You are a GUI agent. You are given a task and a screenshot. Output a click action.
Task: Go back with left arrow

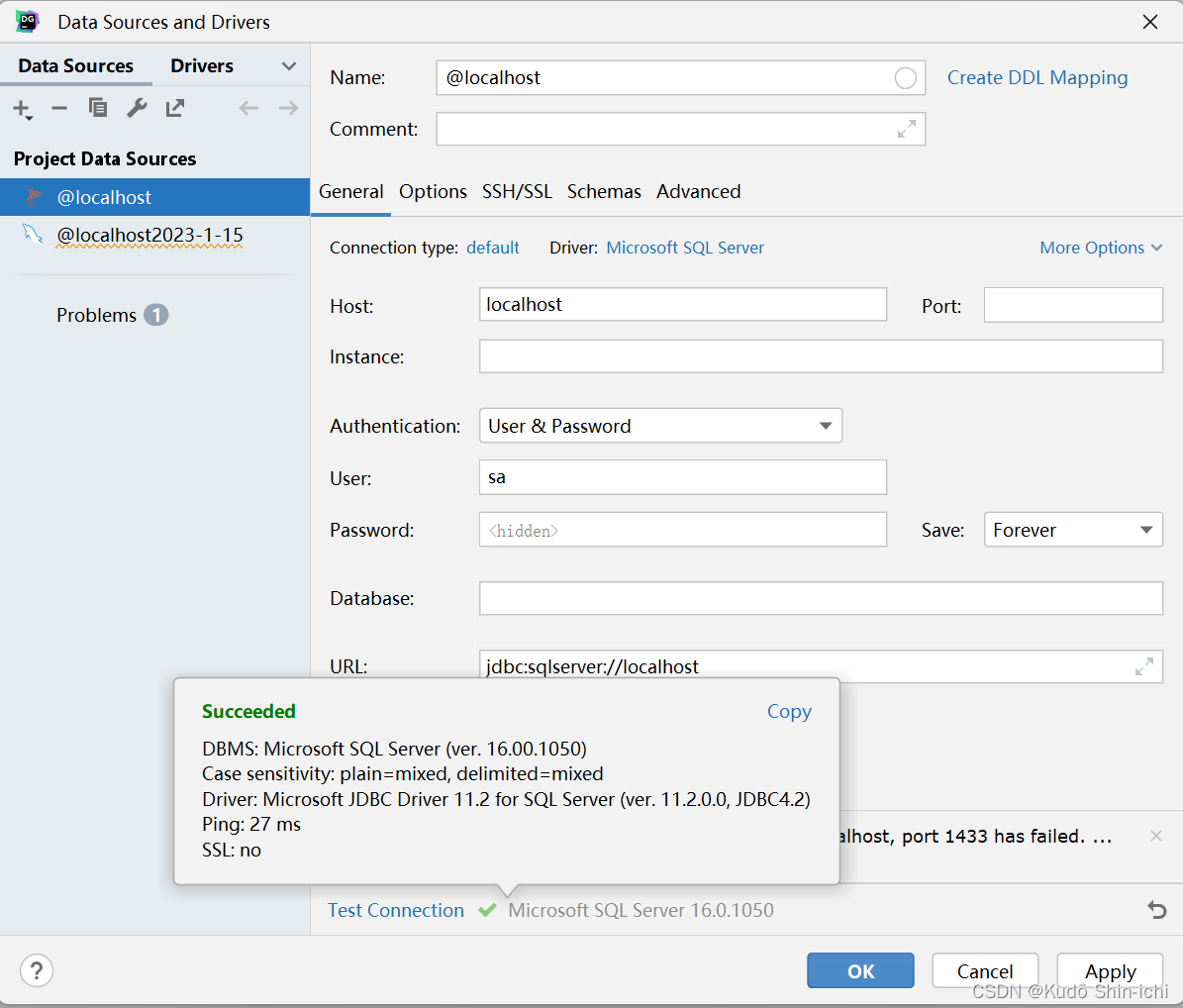(248, 108)
